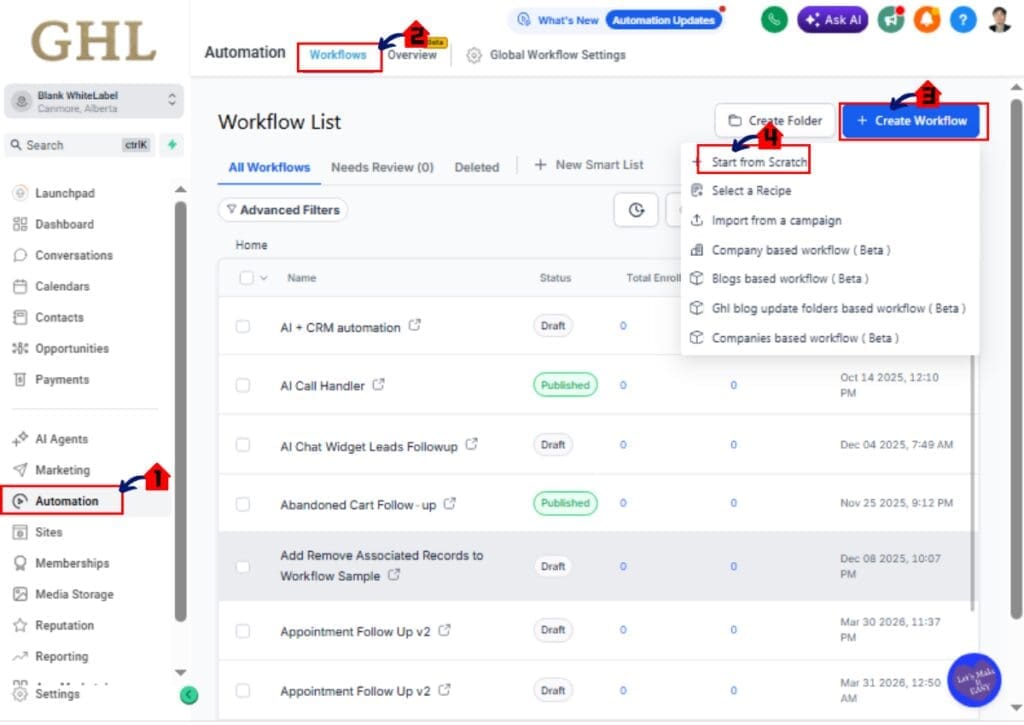This screenshot has height=725, width=1024.
Task: Open the Advanced Filters expander
Action: coord(283,210)
